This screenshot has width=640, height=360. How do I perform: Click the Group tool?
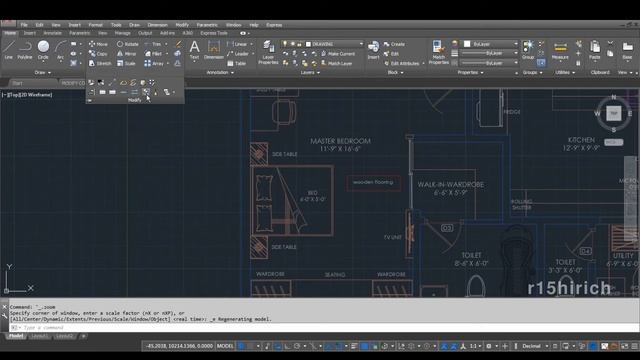pos(528,50)
